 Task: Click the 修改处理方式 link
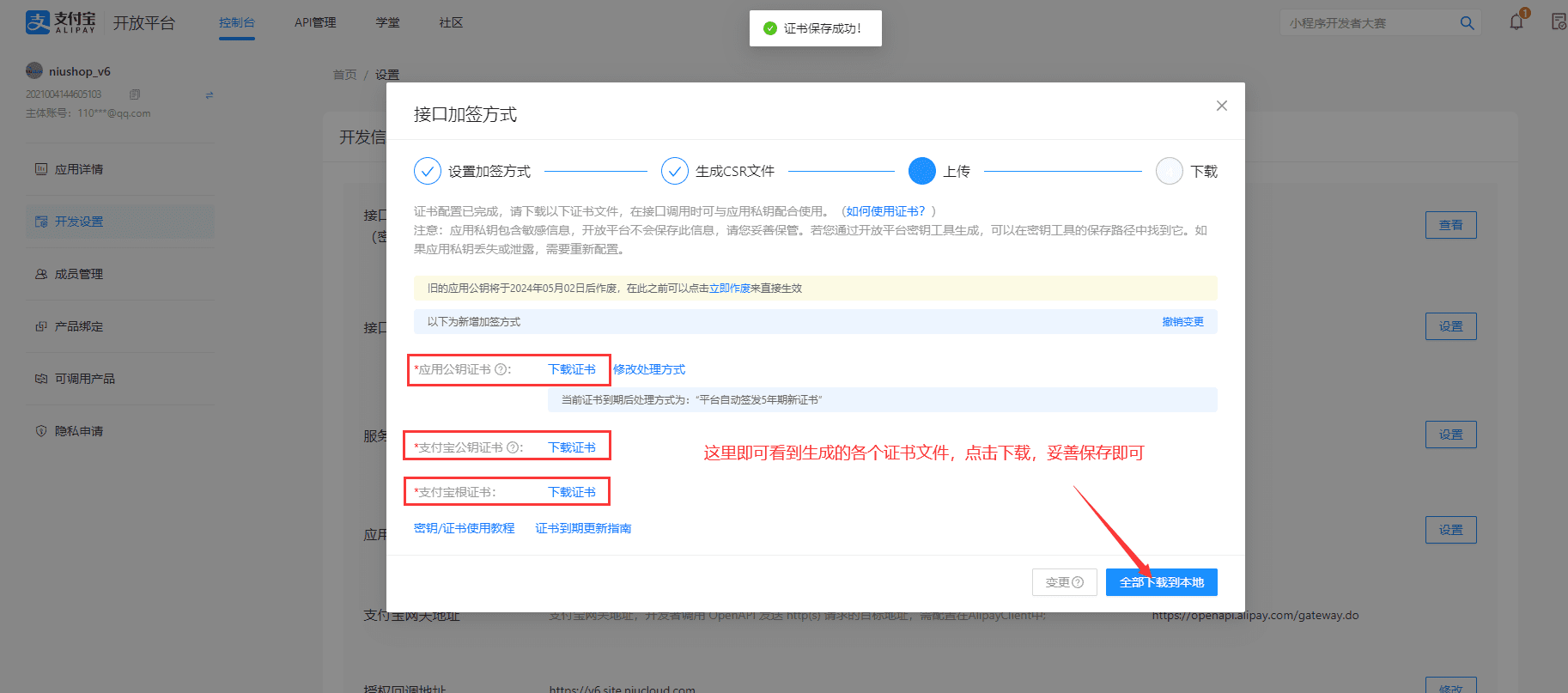click(x=648, y=369)
